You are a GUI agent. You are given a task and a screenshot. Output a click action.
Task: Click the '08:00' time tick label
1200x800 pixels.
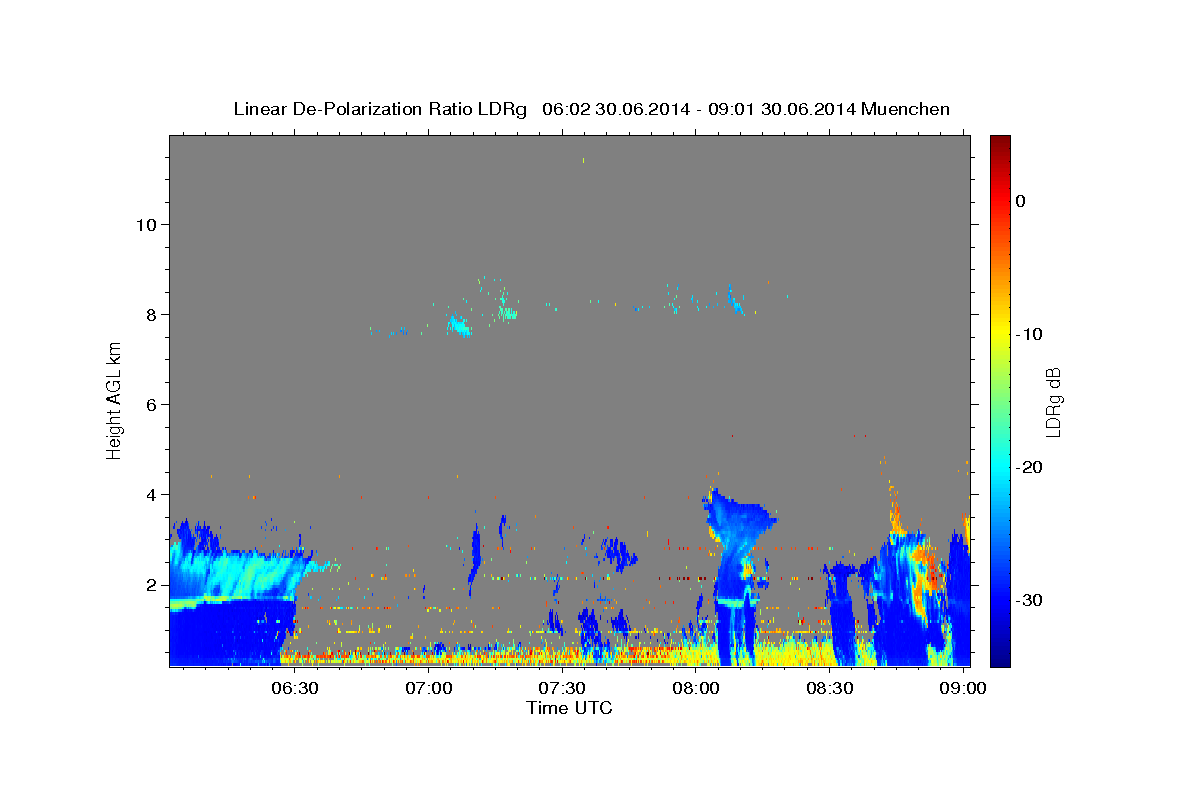(x=696, y=689)
